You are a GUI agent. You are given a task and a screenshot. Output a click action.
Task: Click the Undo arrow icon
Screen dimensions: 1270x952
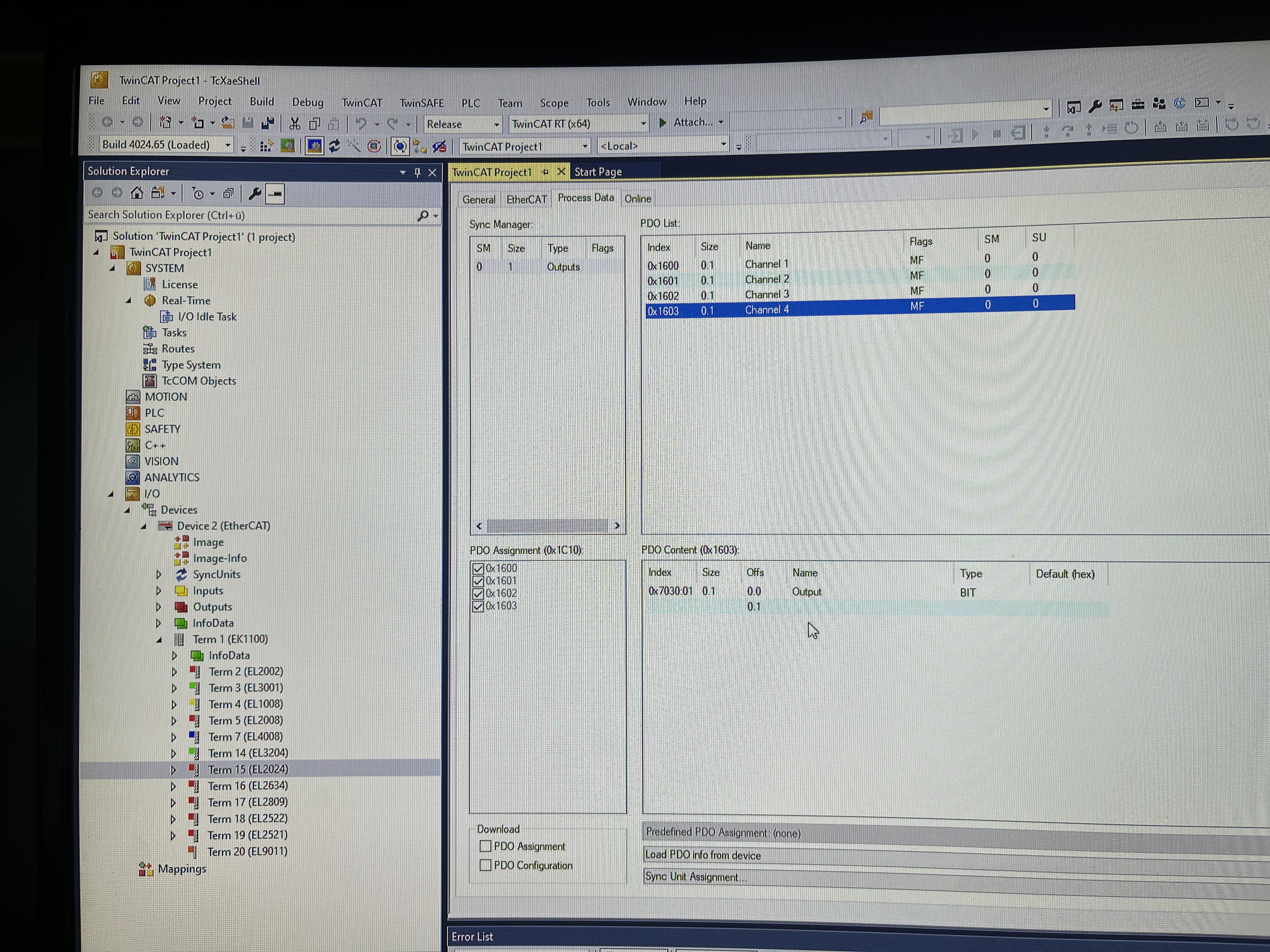[x=361, y=123]
